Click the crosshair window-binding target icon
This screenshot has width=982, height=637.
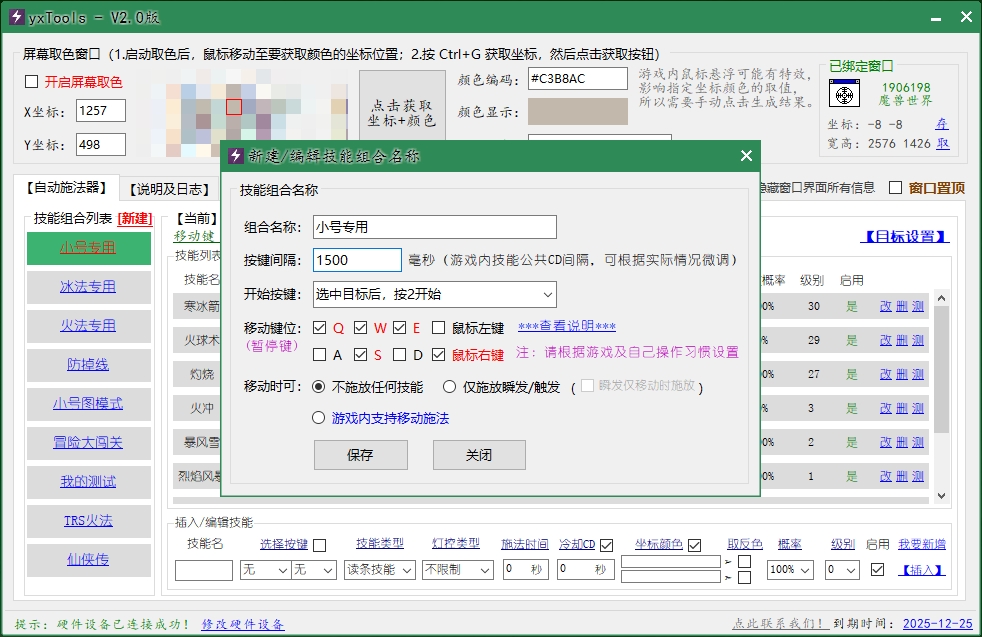pos(845,95)
